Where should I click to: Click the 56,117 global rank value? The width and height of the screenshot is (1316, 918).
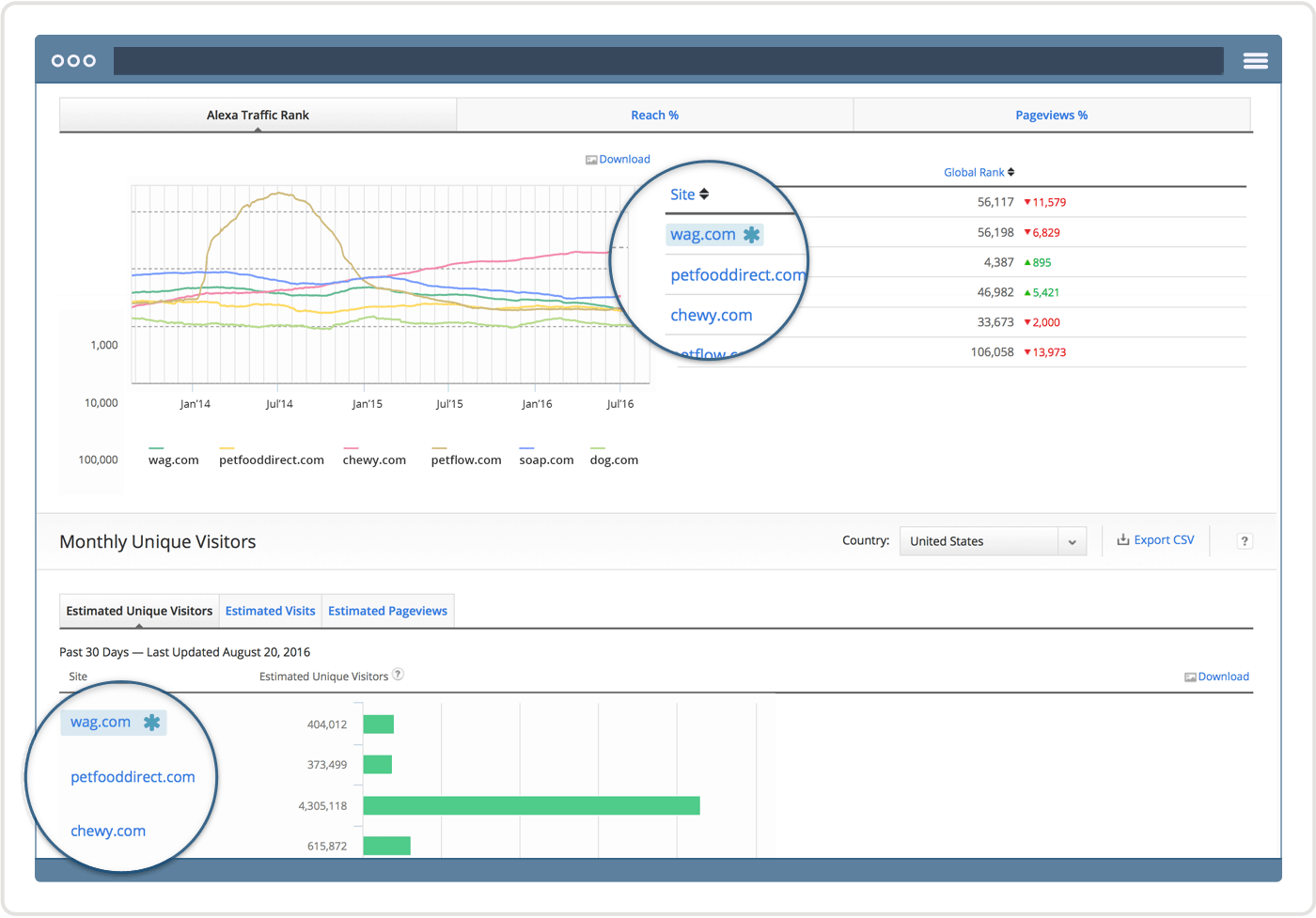click(x=995, y=202)
